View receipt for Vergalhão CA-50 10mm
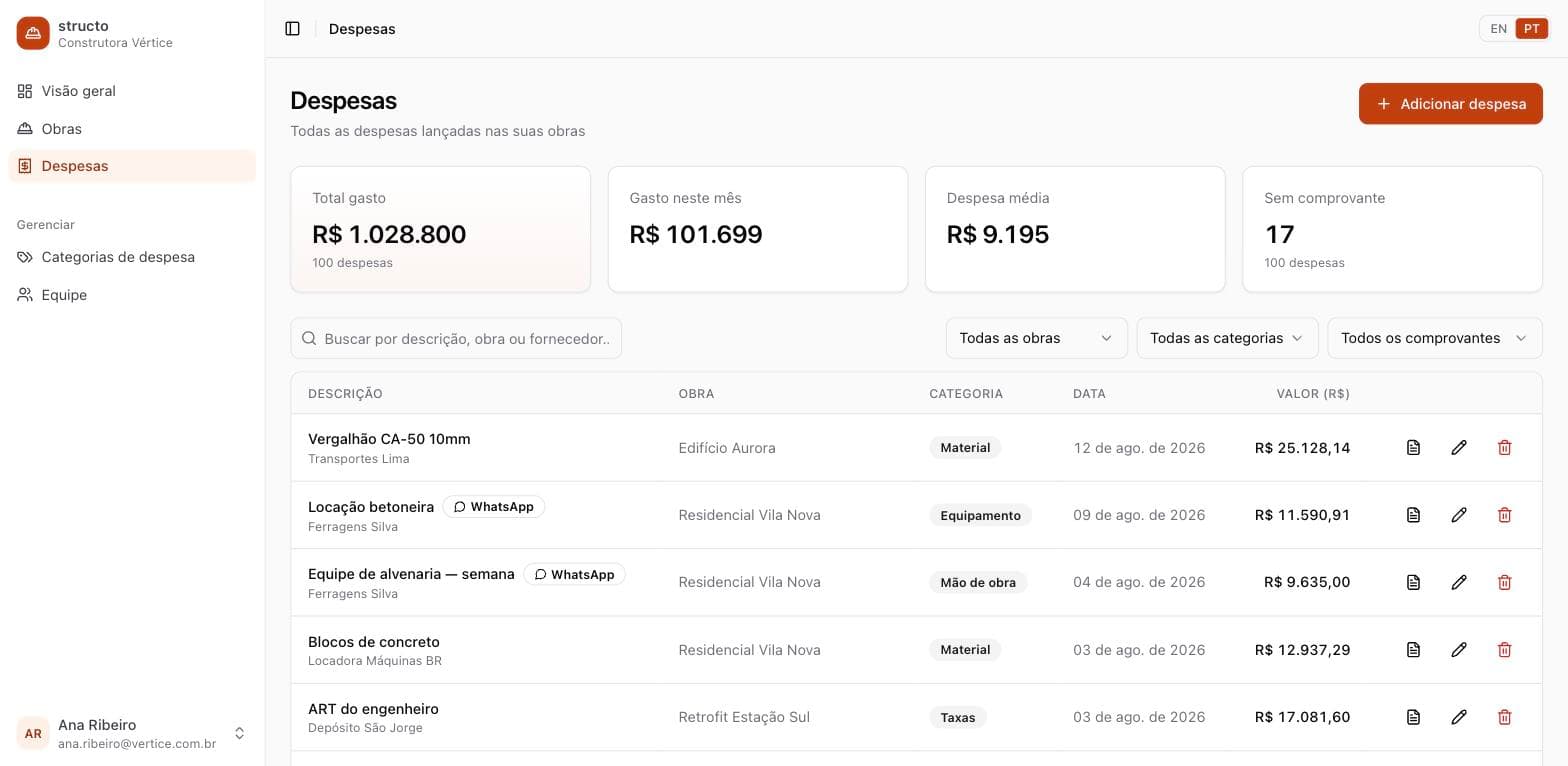Viewport: 1568px width, 766px height. pyautogui.click(x=1413, y=448)
